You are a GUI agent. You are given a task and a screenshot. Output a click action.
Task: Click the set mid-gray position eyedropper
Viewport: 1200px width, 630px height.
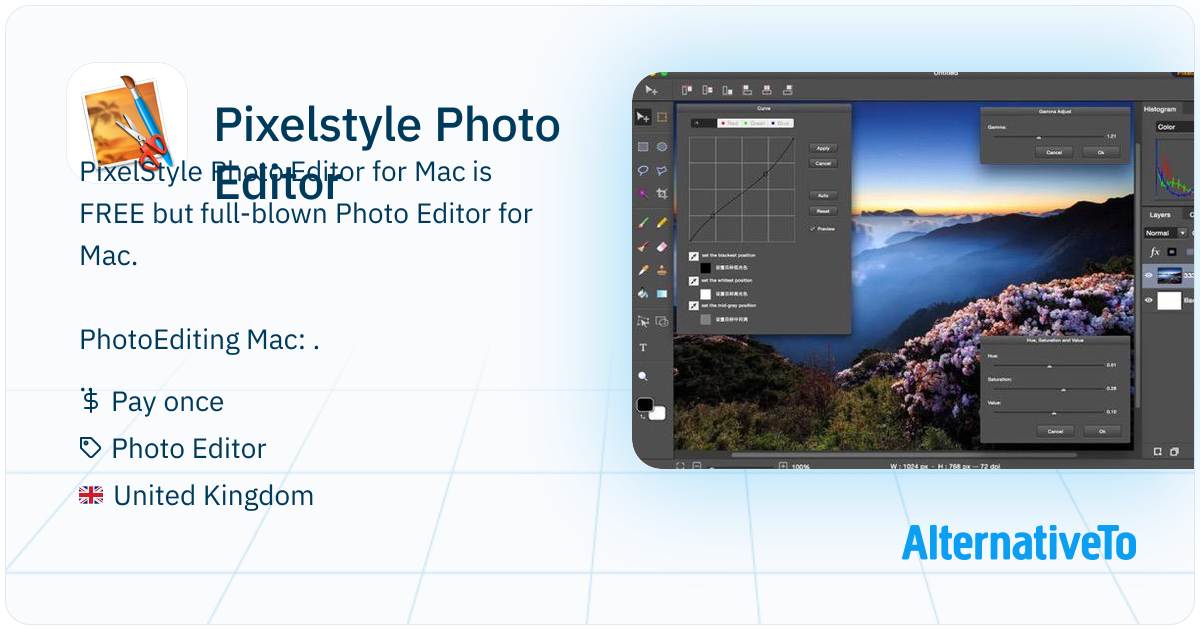tap(694, 305)
